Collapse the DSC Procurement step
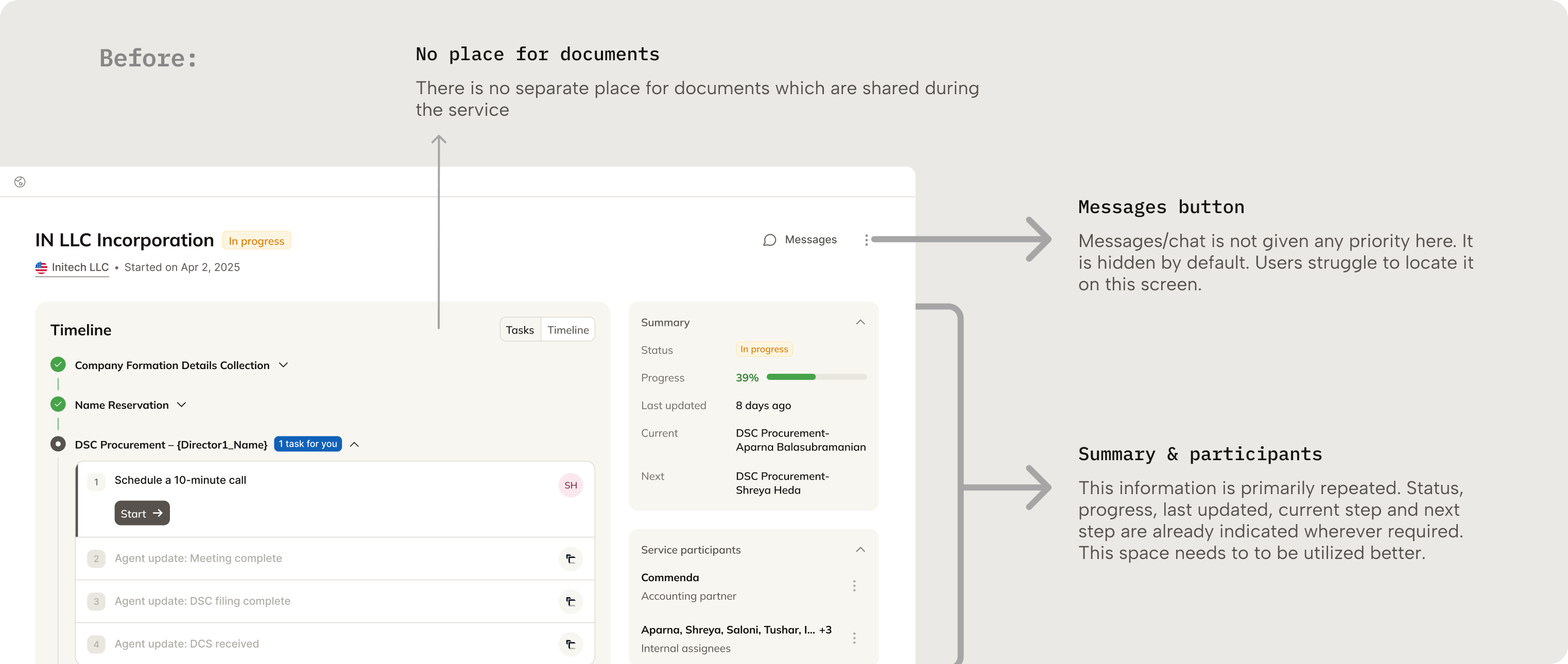This screenshot has width=1568, height=664. coord(354,444)
